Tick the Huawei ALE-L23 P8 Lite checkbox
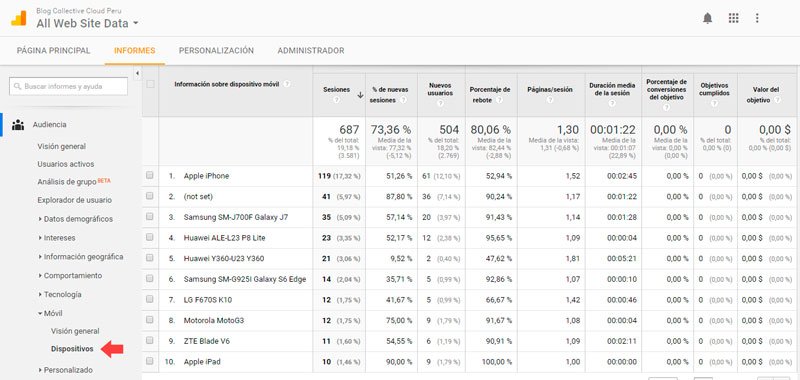The width and height of the screenshot is (800, 380). 149,237
